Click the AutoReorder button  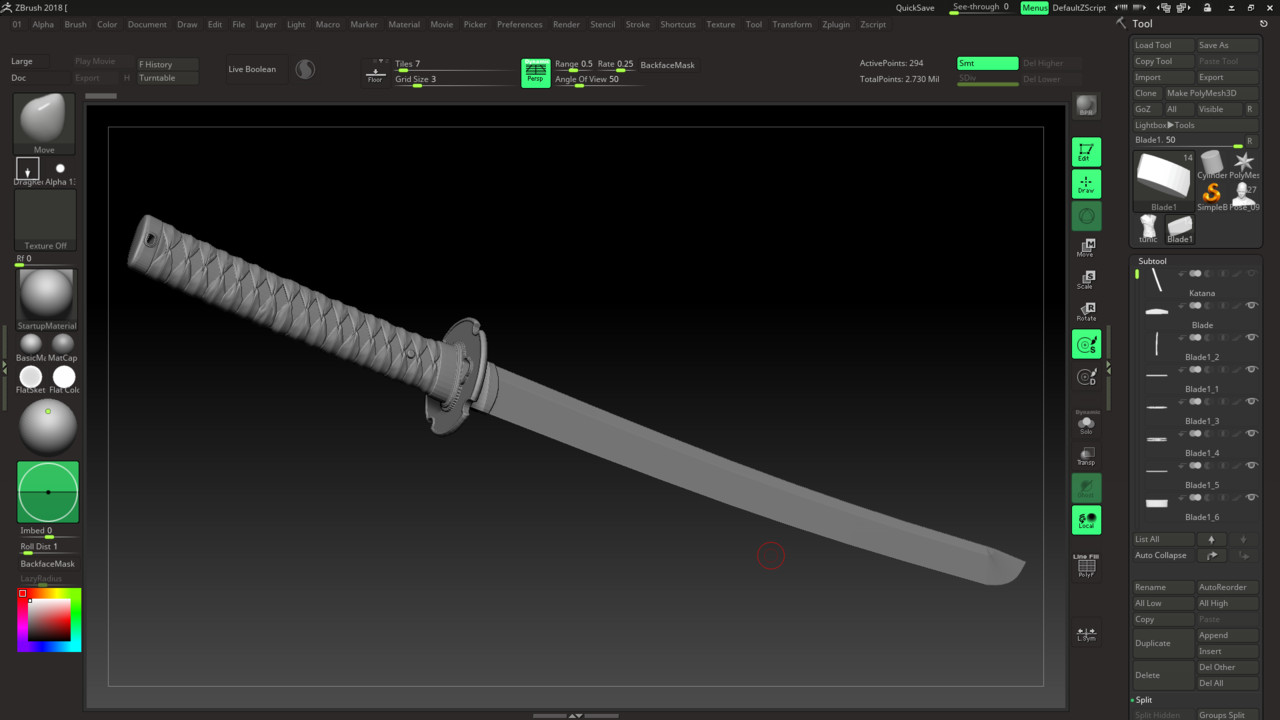[1228, 587]
